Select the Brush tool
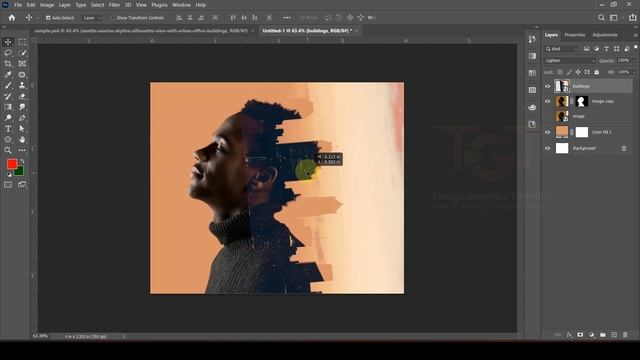 coord(8,85)
